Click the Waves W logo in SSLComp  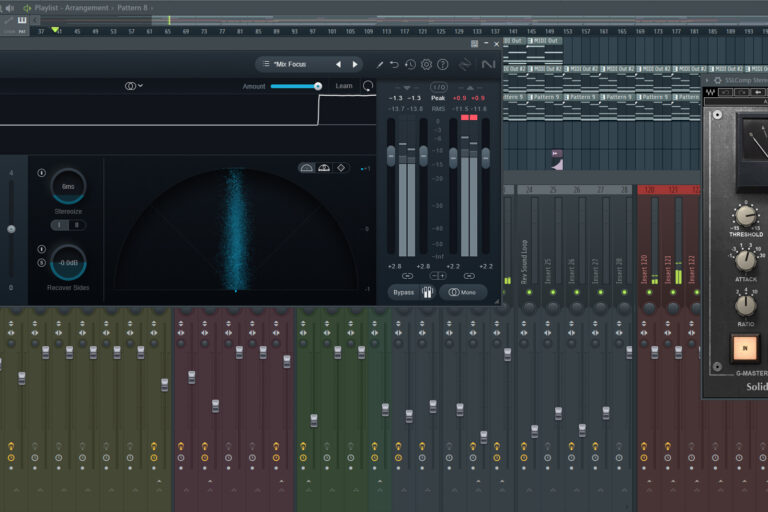coord(710,92)
